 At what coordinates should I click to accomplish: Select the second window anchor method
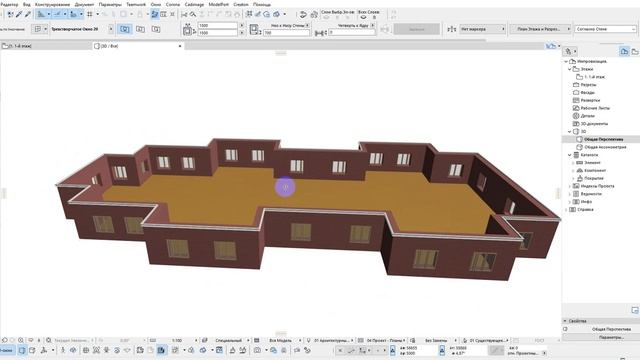click(140, 29)
